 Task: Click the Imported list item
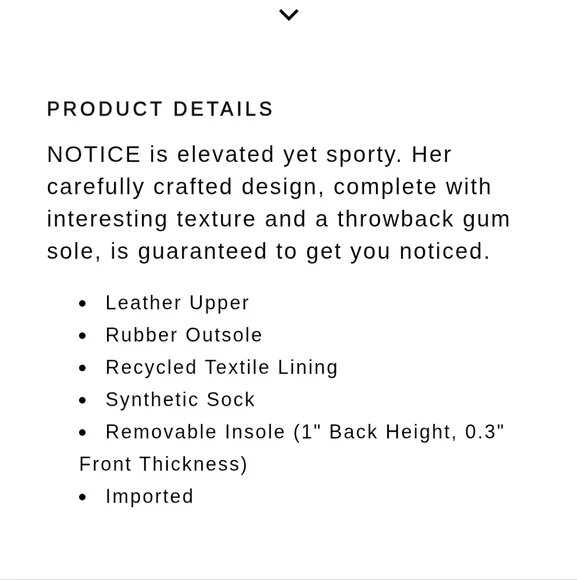149,496
